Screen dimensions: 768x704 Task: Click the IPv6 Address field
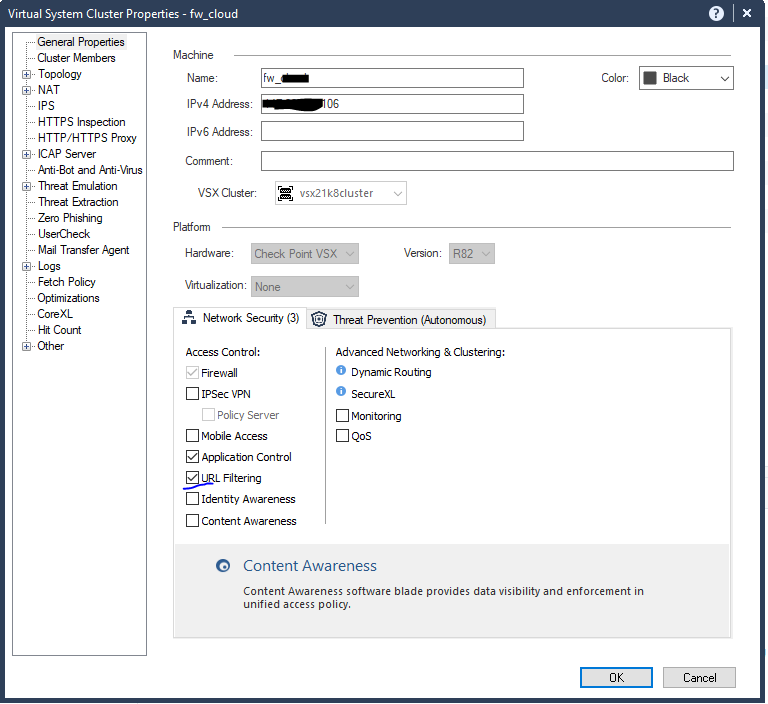pyautogui.click(x=392, y=131)
